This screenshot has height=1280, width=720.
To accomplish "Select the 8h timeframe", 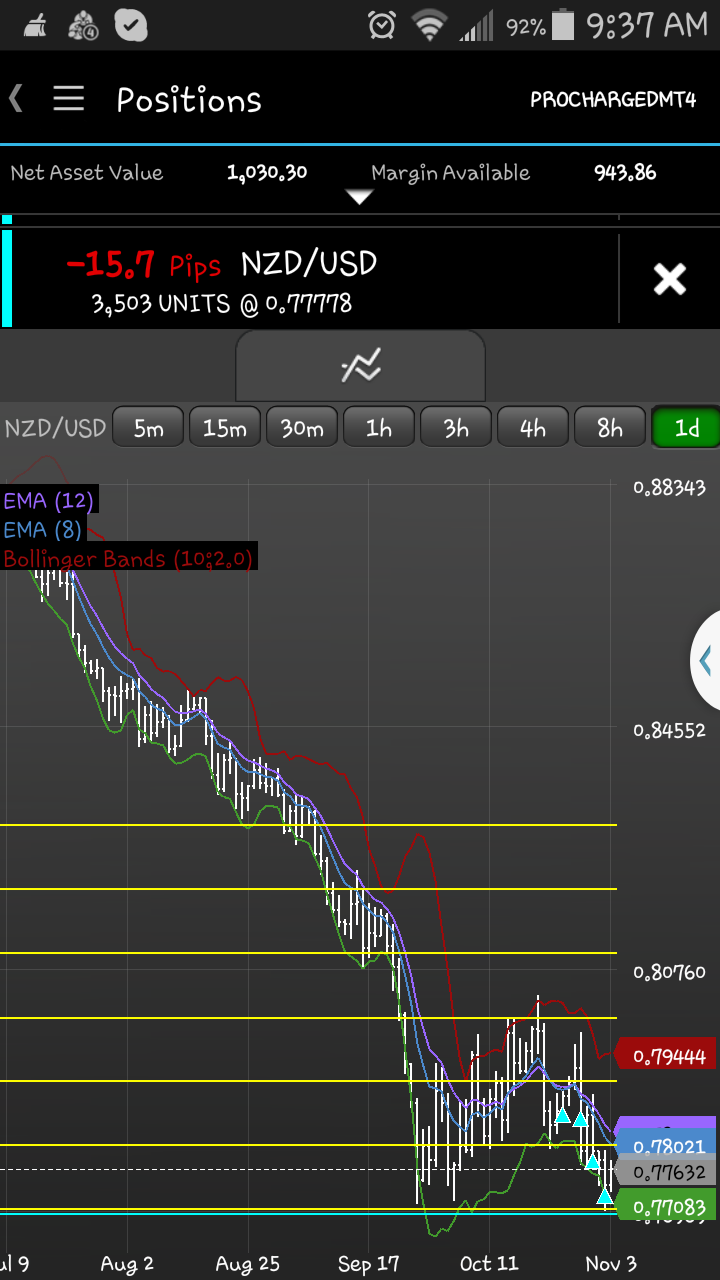I will coord(610,428).
